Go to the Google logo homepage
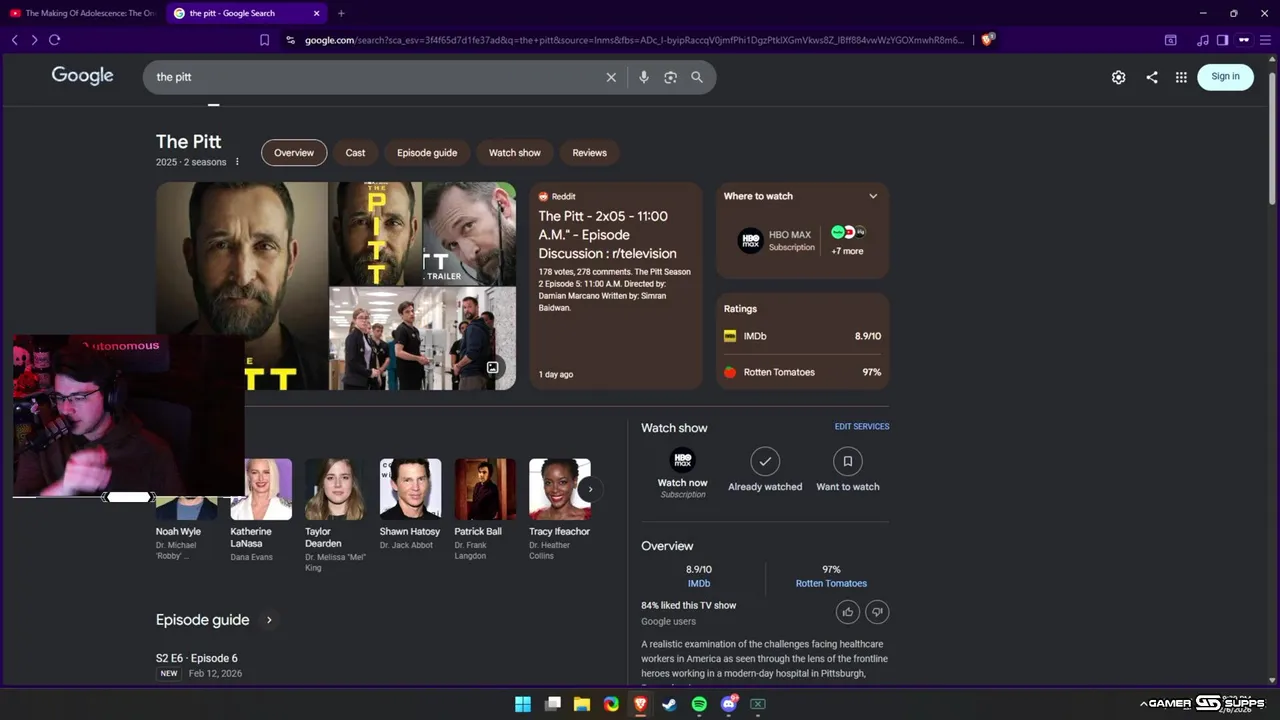Viewport: 1280px width, 720px height. (x=82, y=76)
